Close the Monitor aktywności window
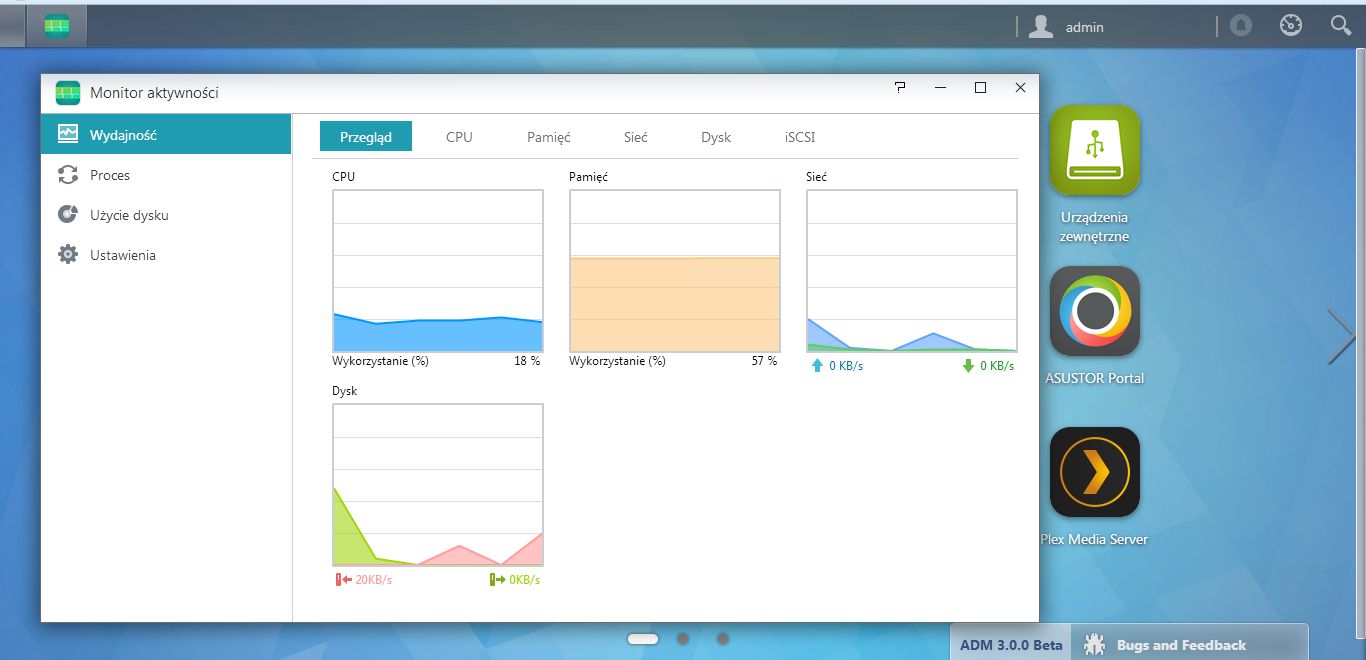Image resolution: width=1366 pixels, height=660 pixels. pos(1020,88)
